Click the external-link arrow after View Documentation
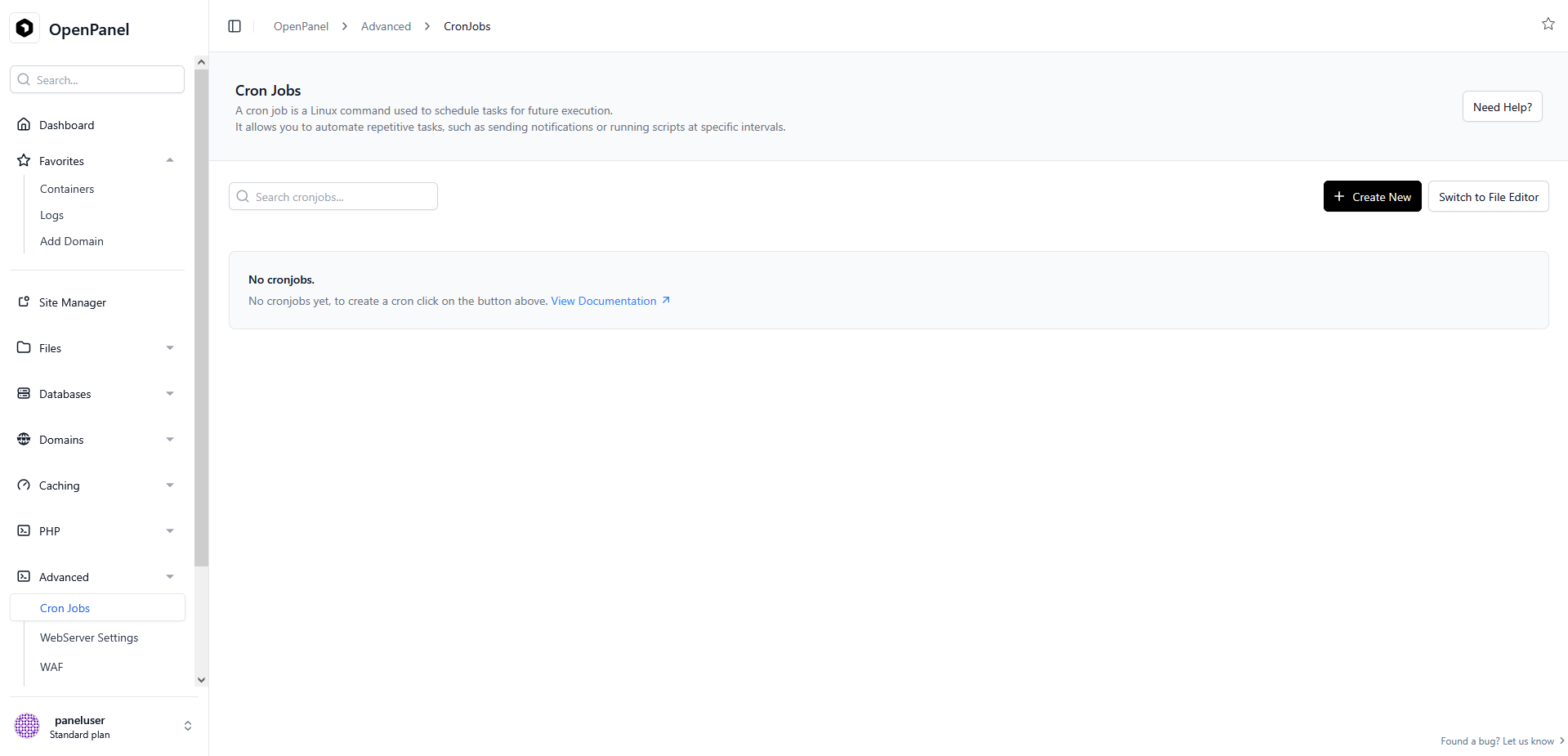 point(666,300)
